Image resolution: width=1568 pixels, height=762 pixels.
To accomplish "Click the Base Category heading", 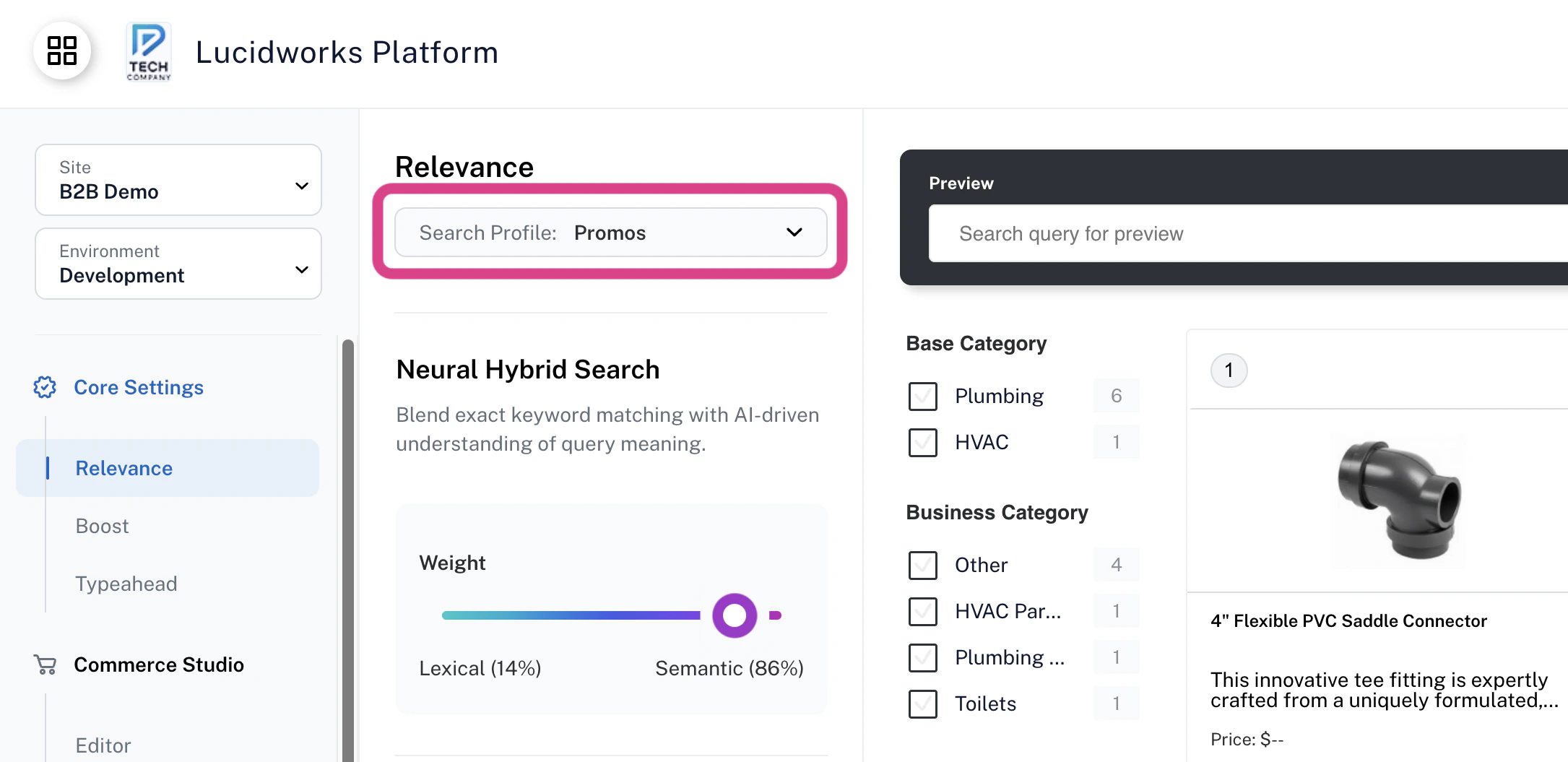I will click(x=976, y=344).
